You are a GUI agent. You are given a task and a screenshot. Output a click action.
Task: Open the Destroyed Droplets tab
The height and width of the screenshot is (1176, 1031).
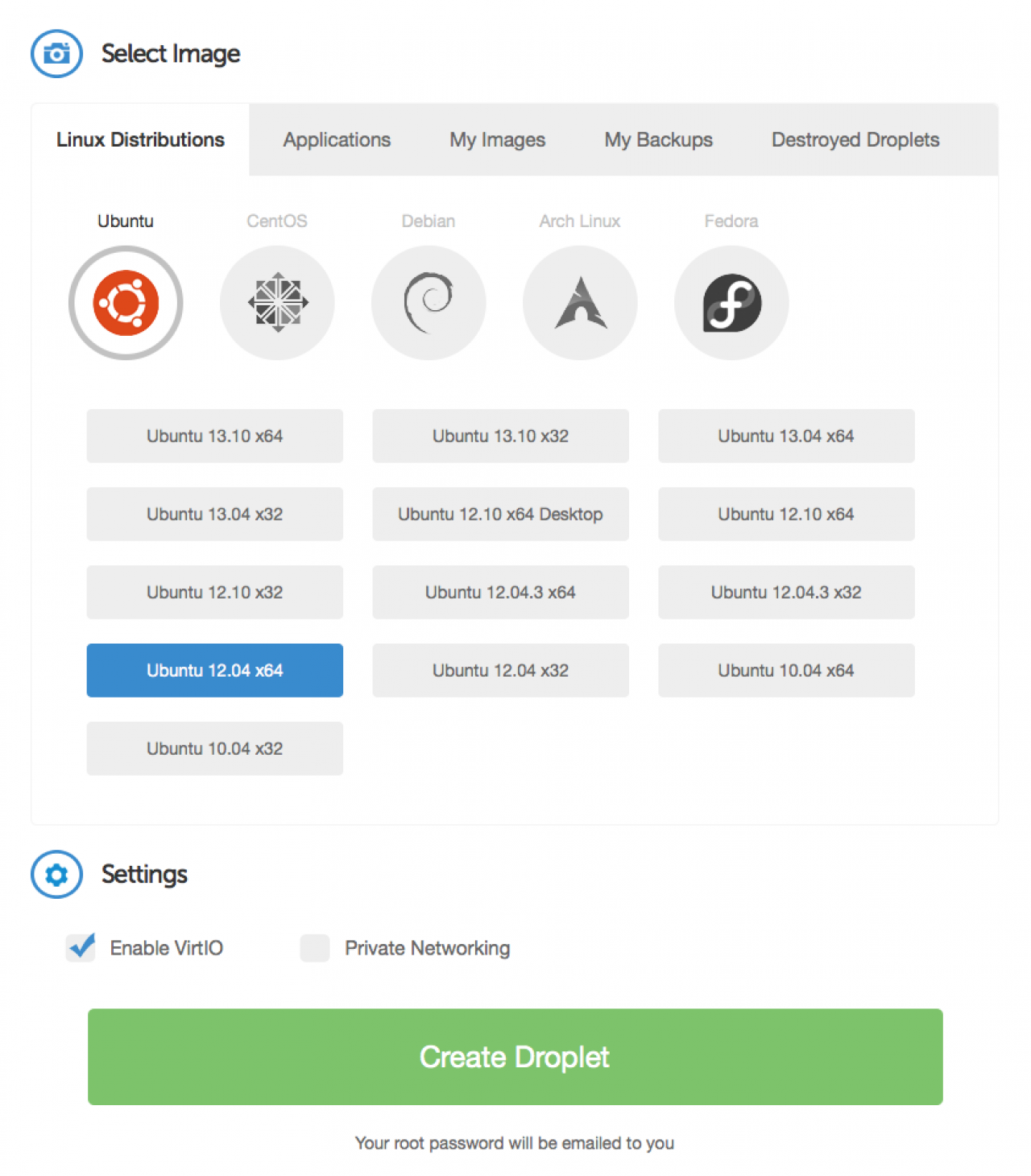855,139
